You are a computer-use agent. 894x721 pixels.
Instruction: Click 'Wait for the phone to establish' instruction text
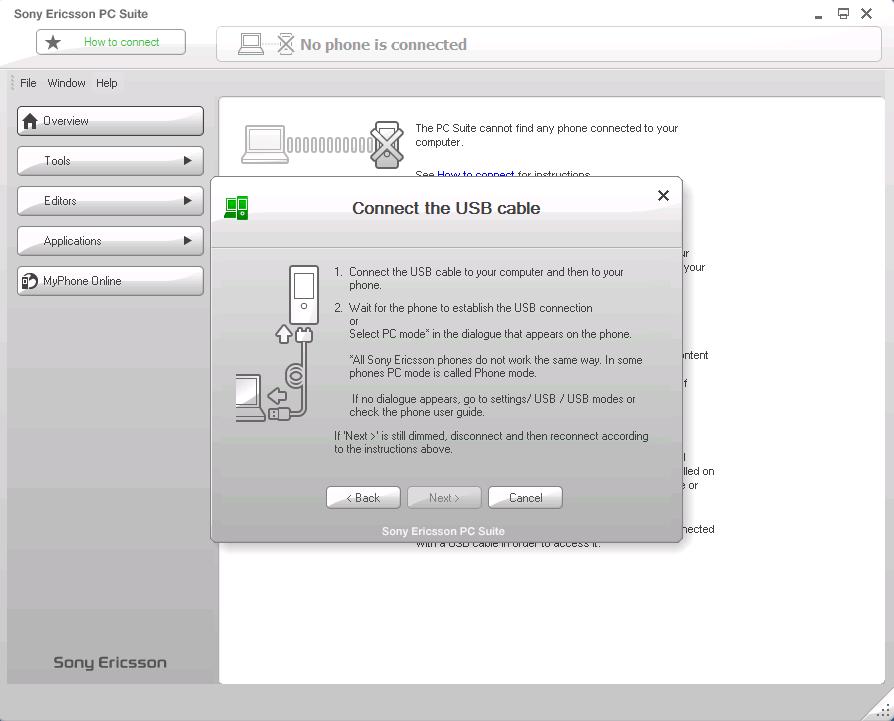coord(470,308)
